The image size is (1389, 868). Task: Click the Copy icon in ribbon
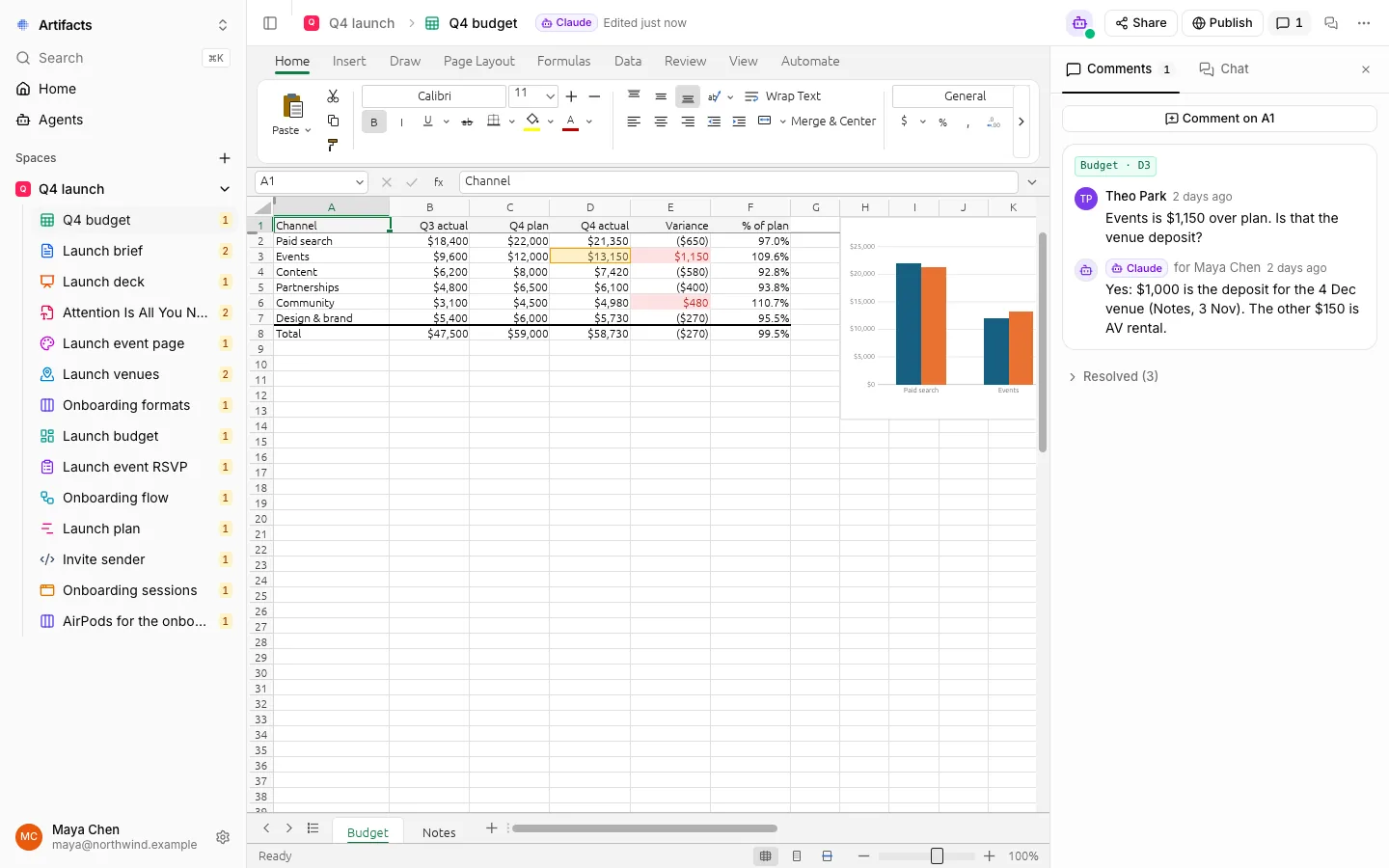pyautogui.click(x=333, y=121)
